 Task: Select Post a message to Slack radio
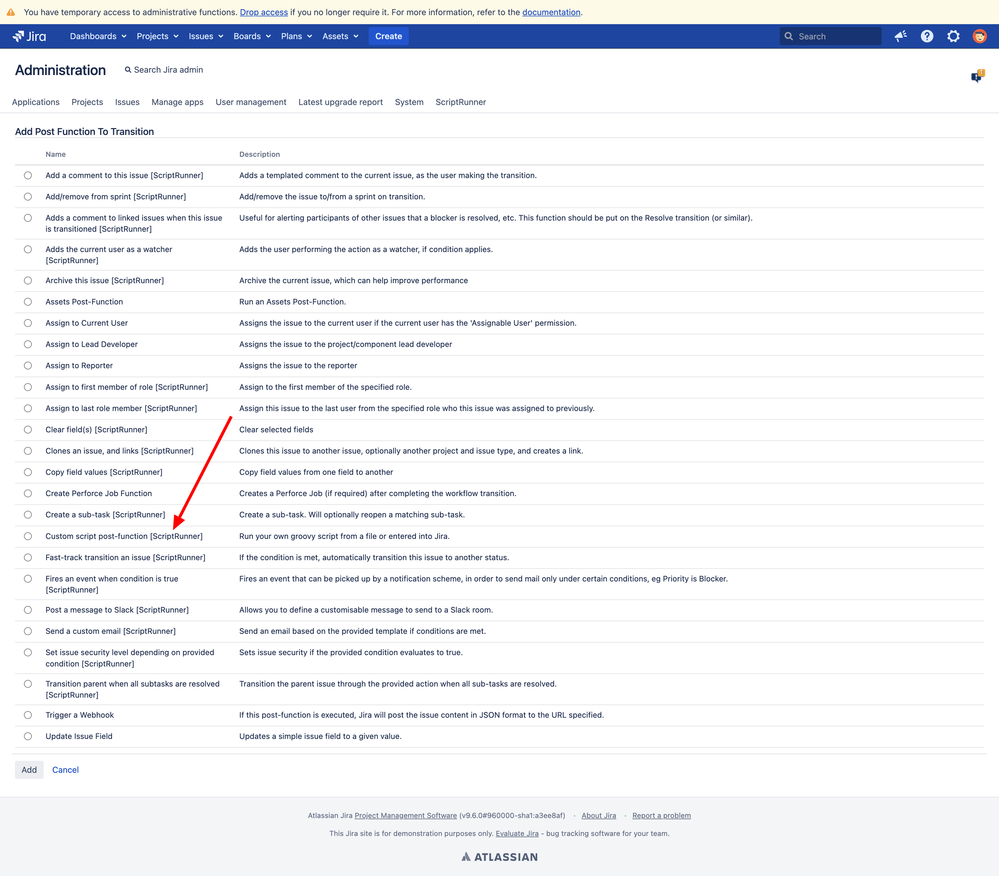coord(28,610)
